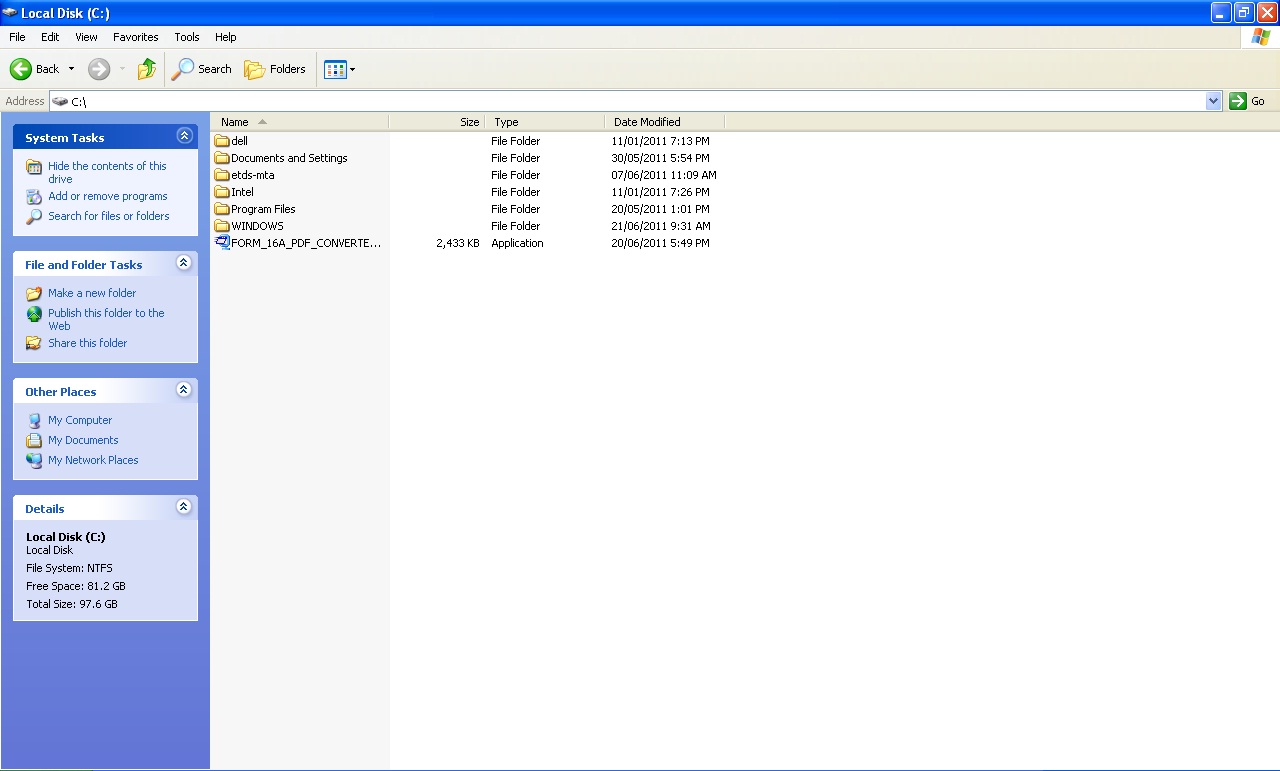Open the Favorites menu

[x=135, y=37]
